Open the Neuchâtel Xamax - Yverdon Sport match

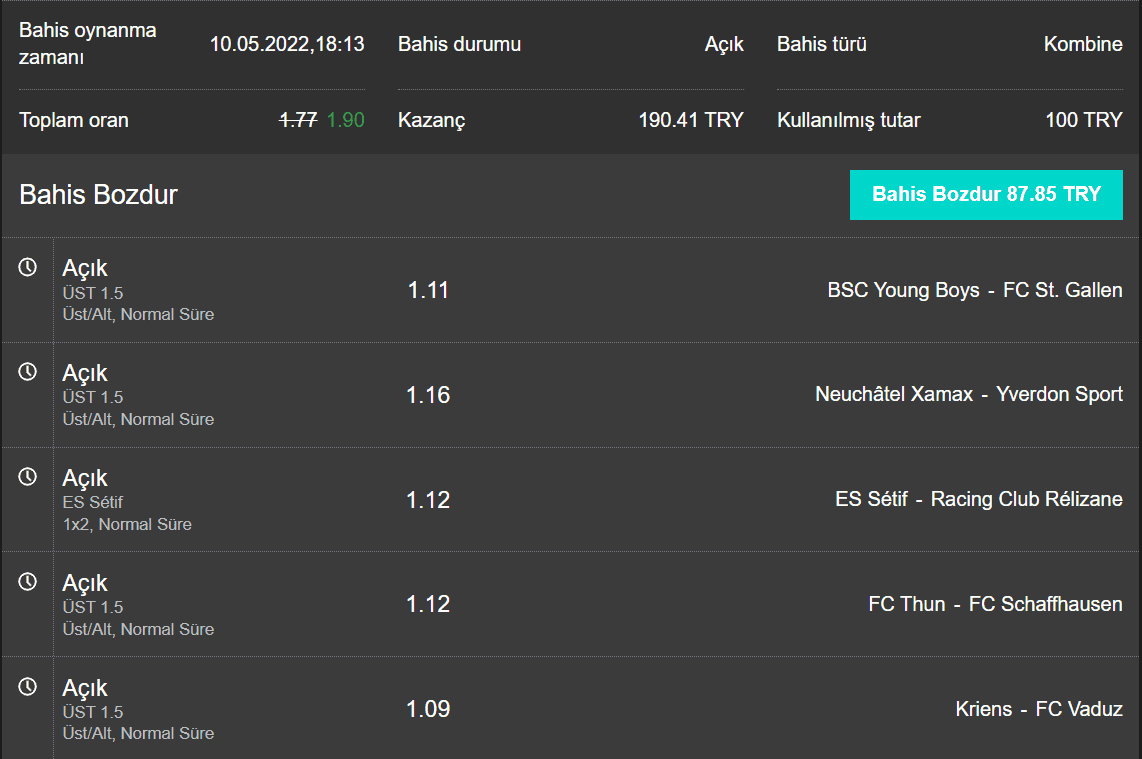point(969,394)
